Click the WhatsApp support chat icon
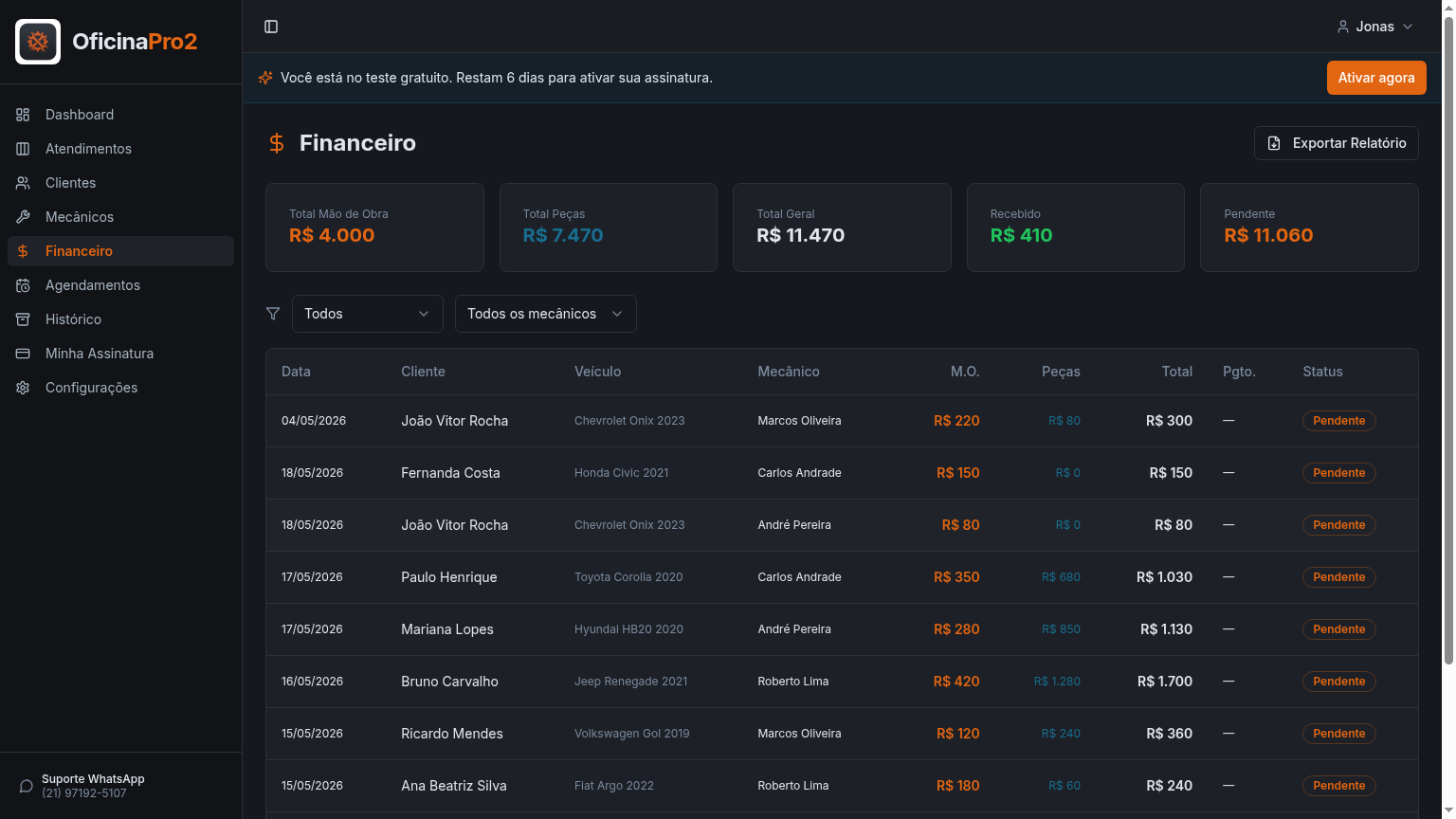 [27, 786]
